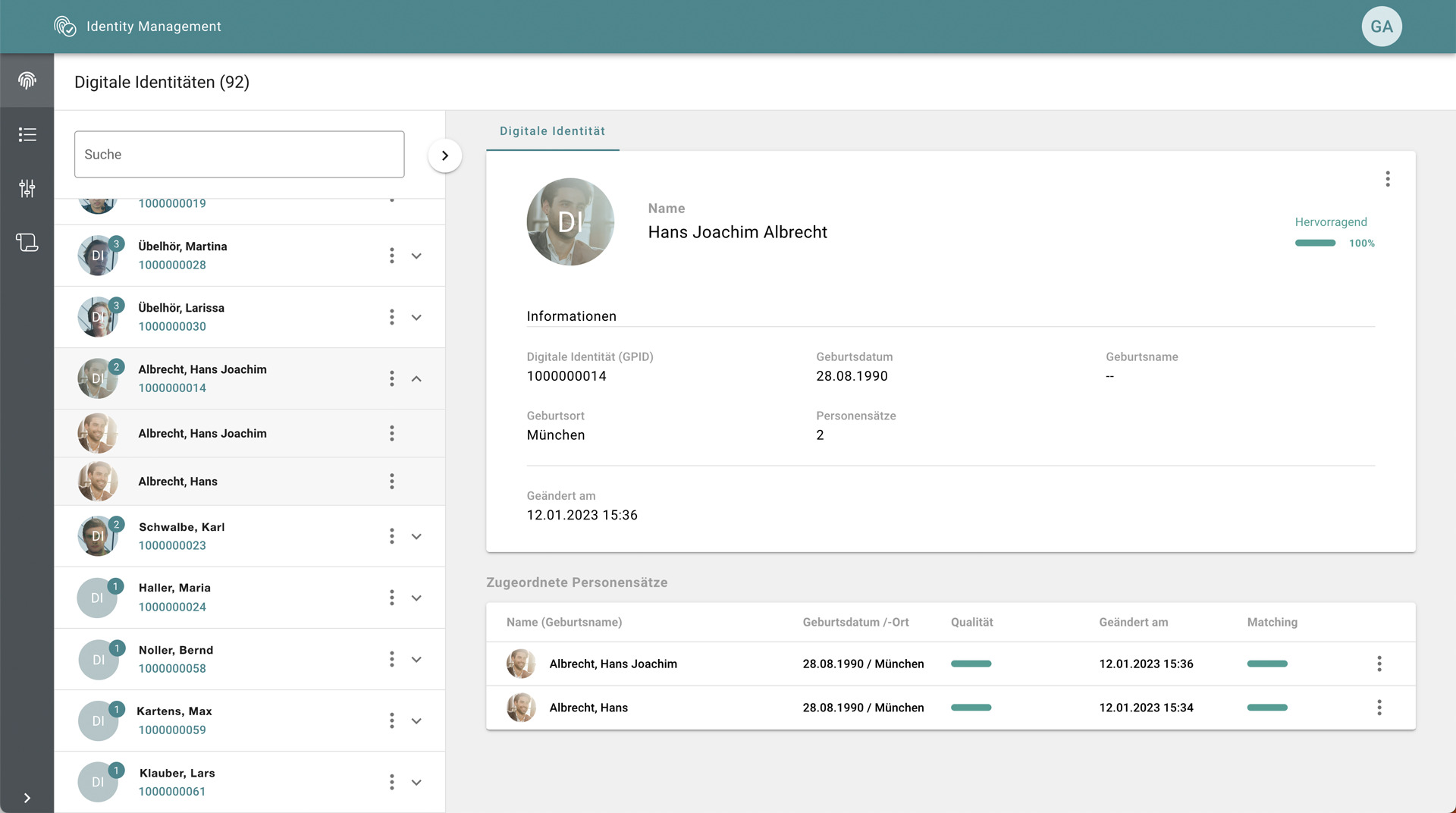Focus the Suche search field
The image size is (1456, 813).
(240, 155)
